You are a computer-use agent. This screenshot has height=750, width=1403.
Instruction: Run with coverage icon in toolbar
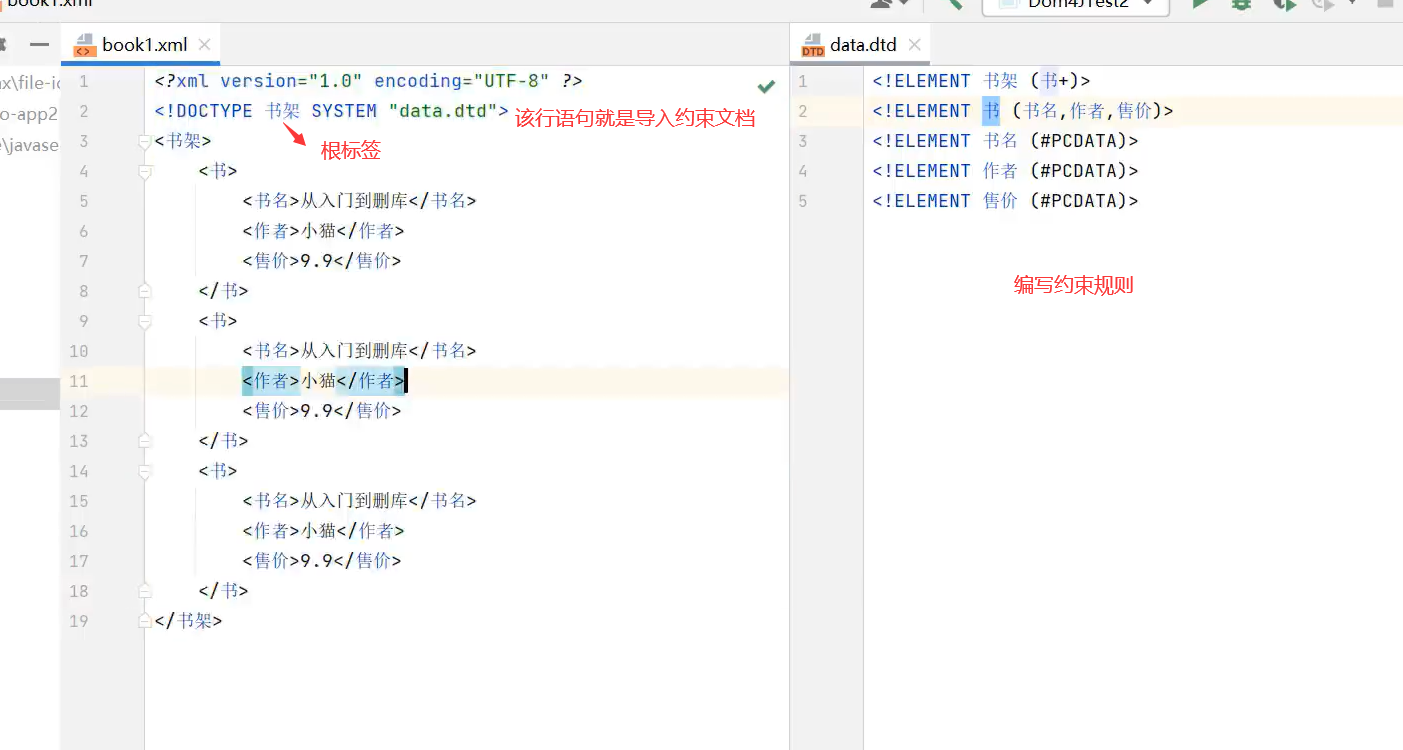tap(1283, 4)
